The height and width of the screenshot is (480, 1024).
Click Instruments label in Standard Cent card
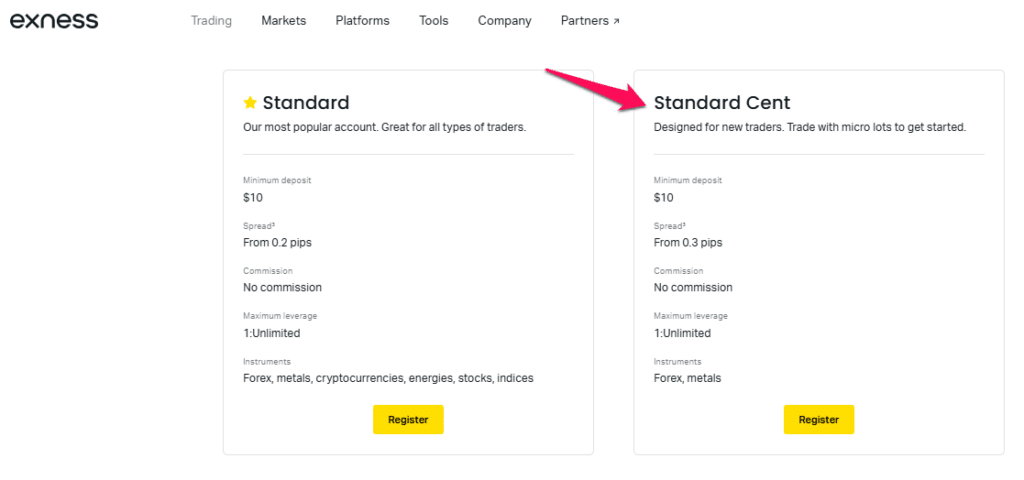click(x=677, y=361)
